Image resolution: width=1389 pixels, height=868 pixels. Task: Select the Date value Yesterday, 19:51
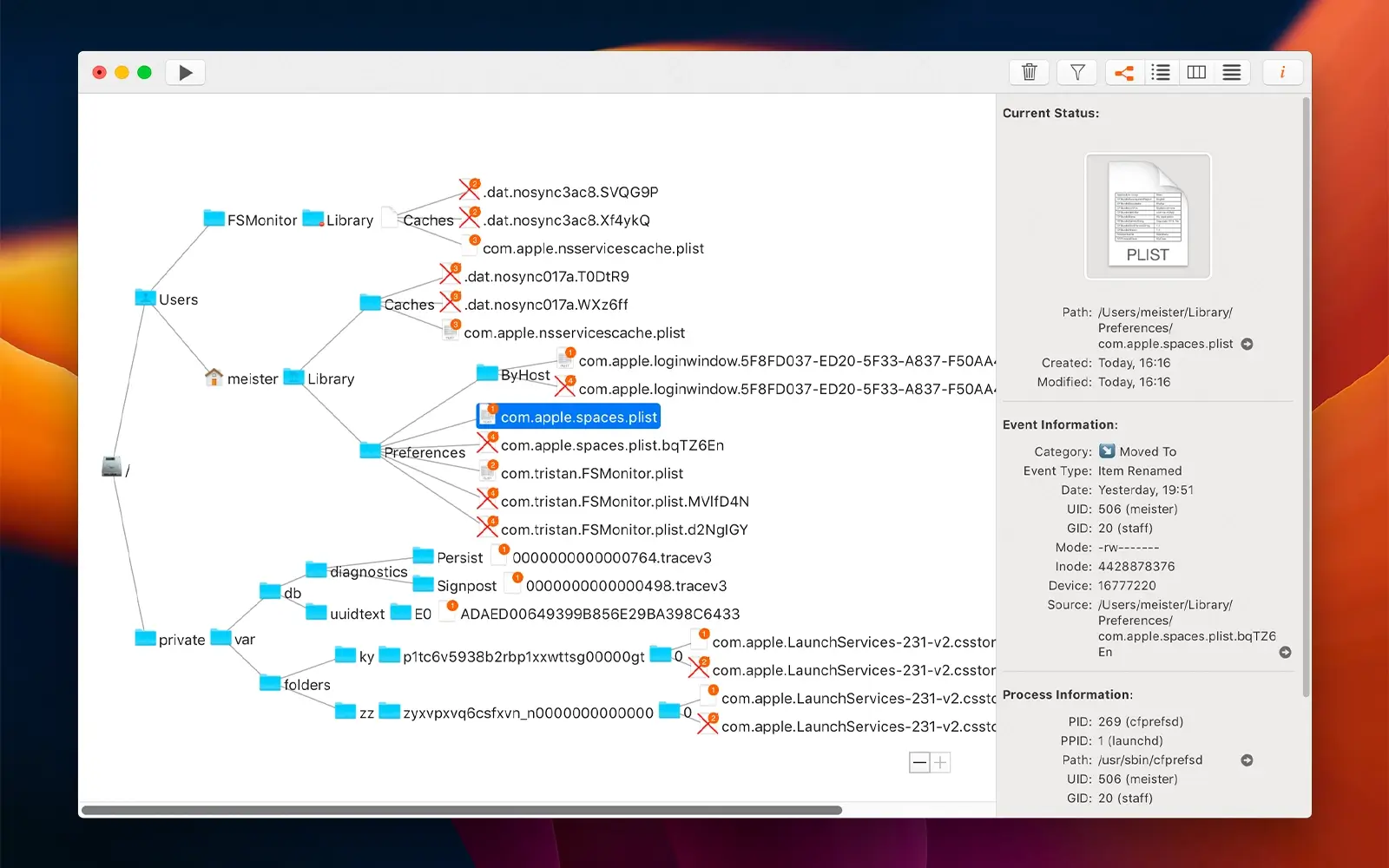(x=1146, y=490)
